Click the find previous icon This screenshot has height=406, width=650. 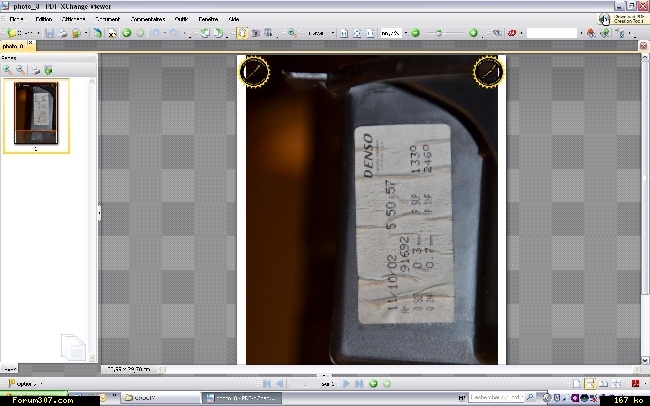pyautogui.click(x=591, y=33)
